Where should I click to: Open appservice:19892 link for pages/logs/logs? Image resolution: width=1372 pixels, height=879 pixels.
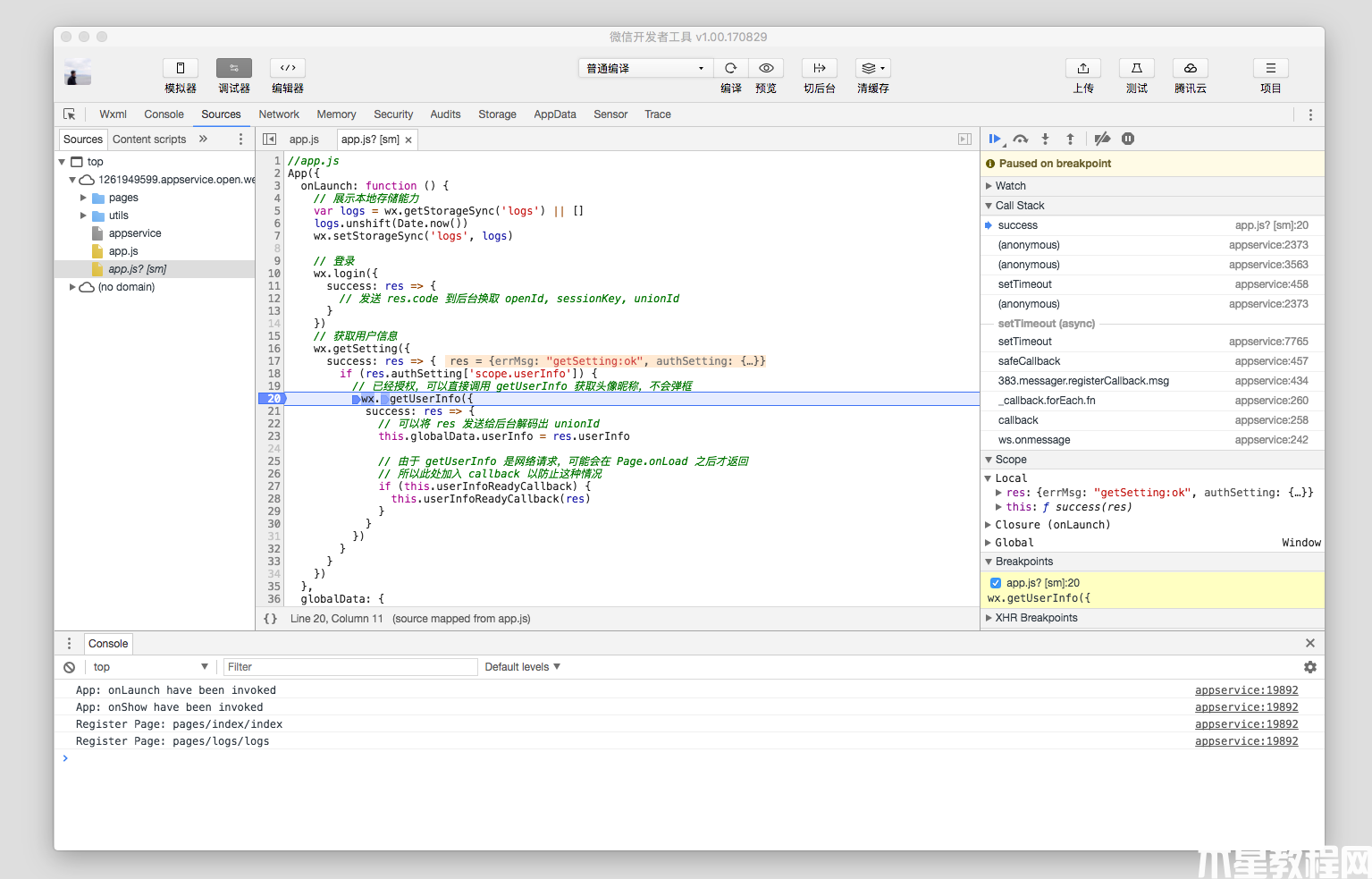click(x=1246, y=741)
